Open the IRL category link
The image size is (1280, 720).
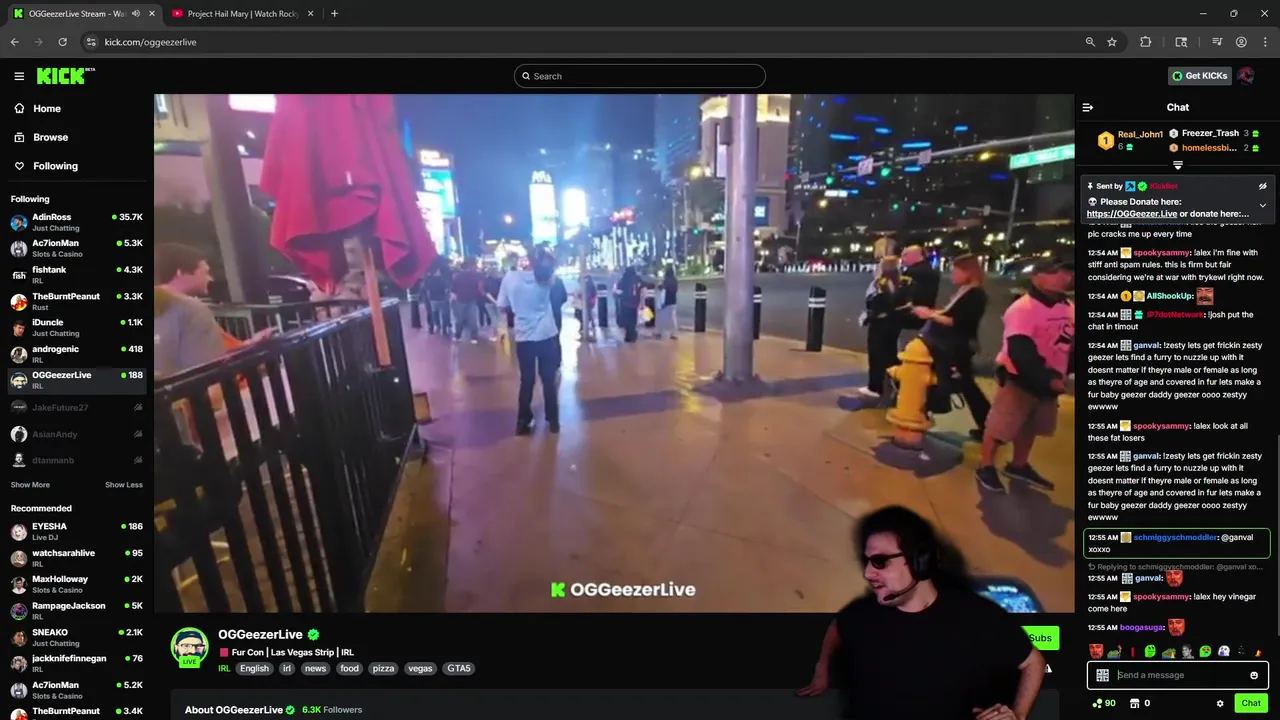(x=224, y=668)
